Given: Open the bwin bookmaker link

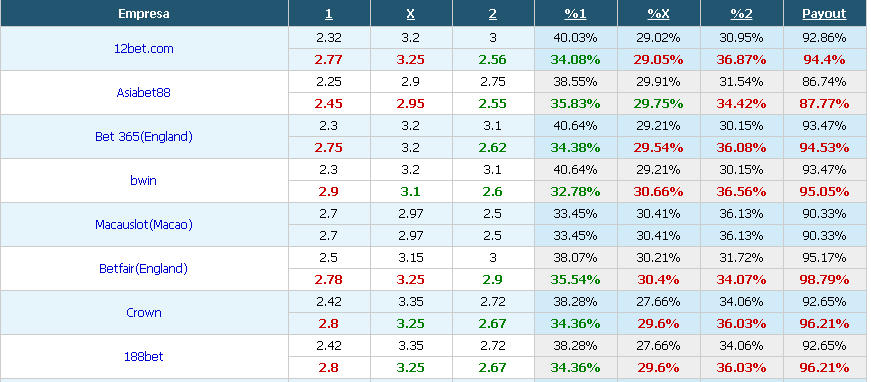Looking at the screenshot, I should 144,180.
